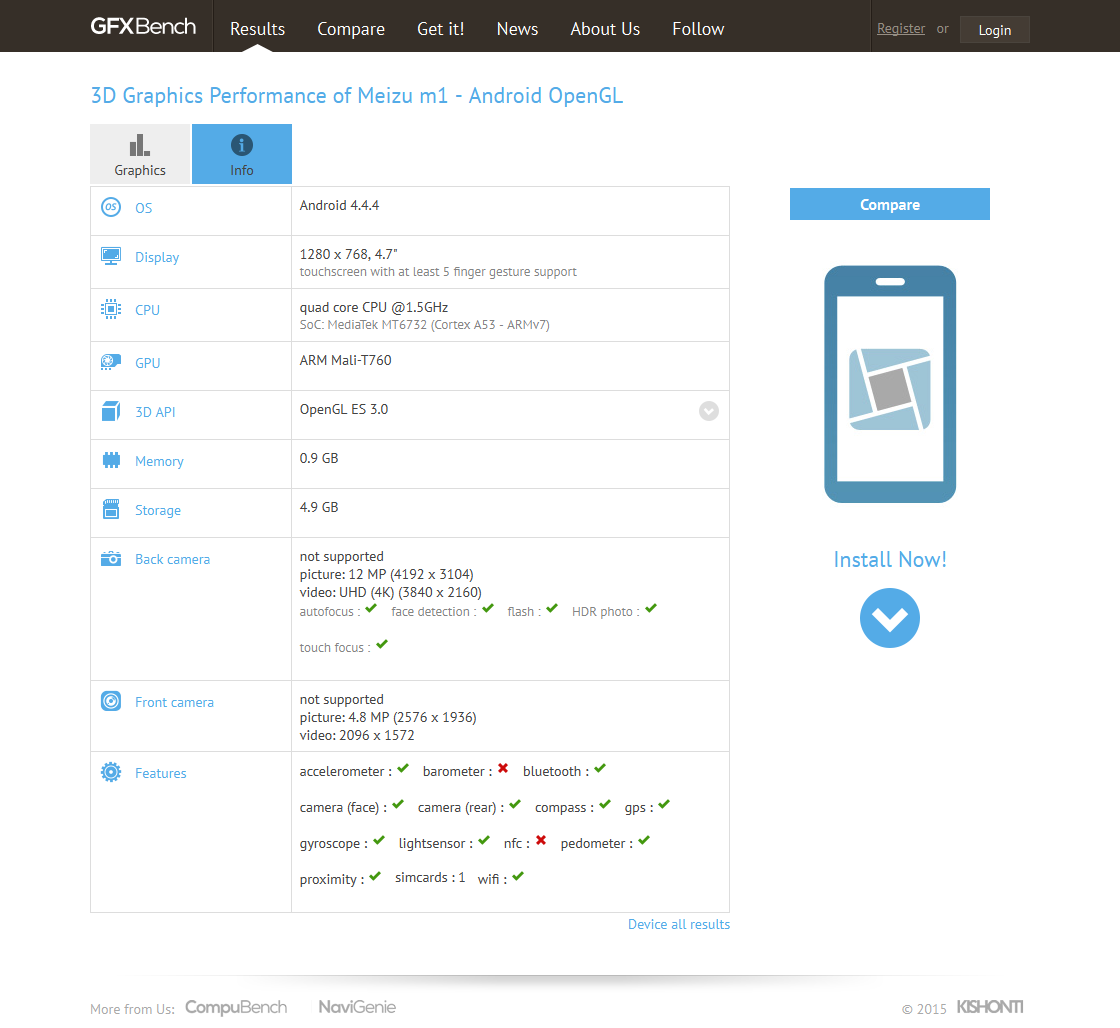Click the Memory module icon
This screenshot has height=1028, width=1120.
tap(111, 460)
